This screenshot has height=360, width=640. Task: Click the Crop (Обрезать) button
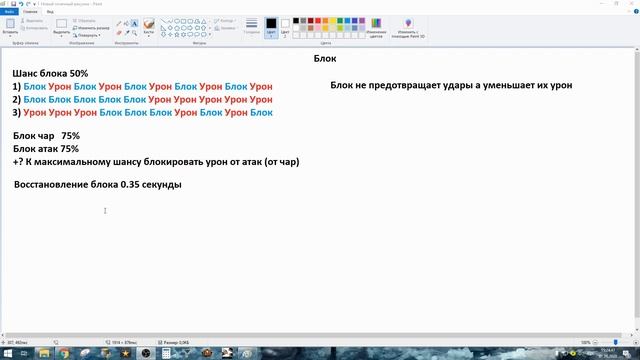(x=84, y=20)
